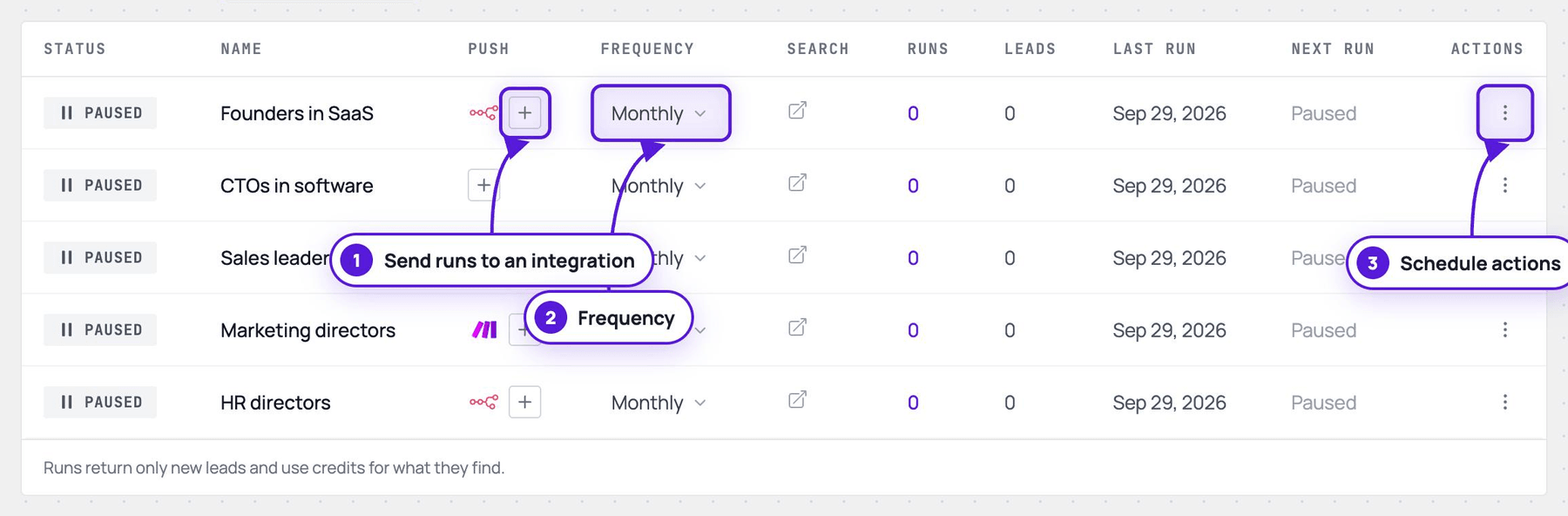
Task: Open runs count for Founders in SaaS
Action: tap(913, 113)
